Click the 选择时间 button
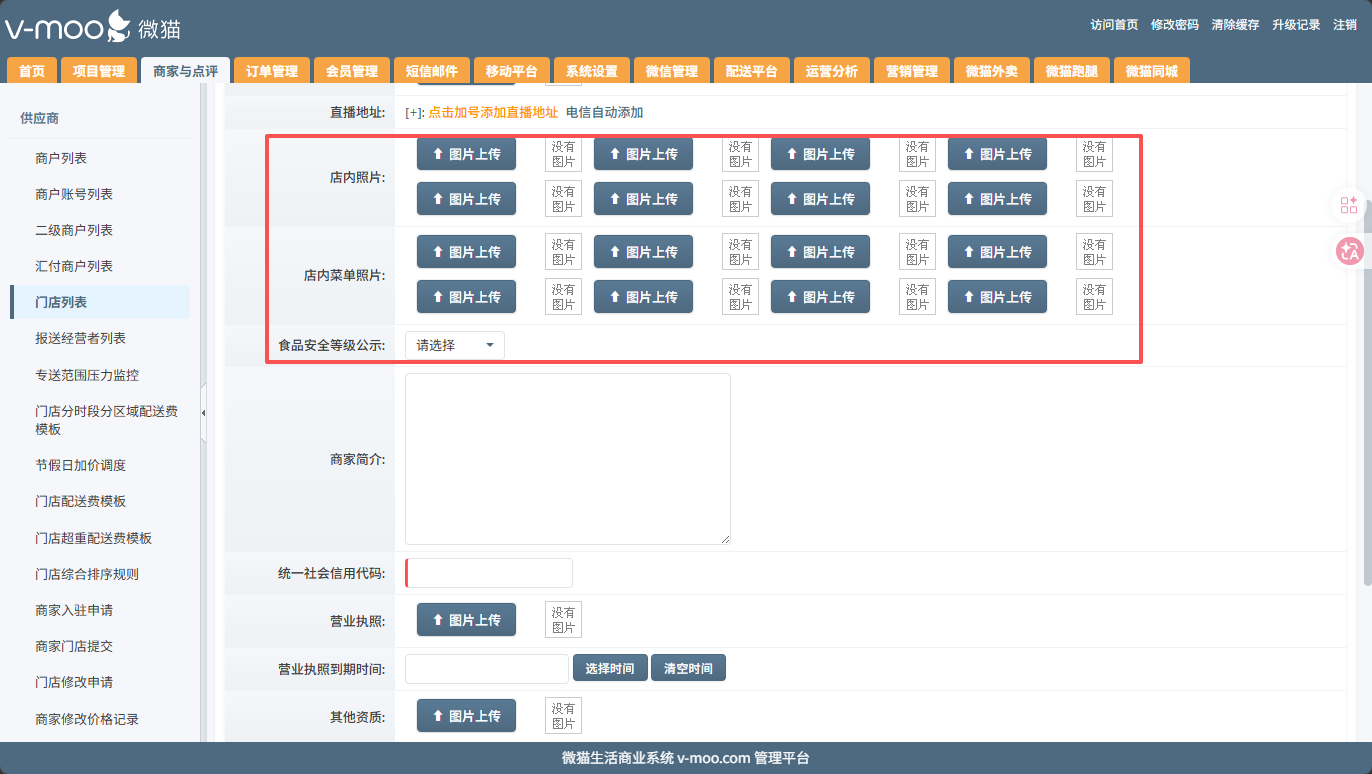Screen dimensions: 1372x774 pos(609,668)
